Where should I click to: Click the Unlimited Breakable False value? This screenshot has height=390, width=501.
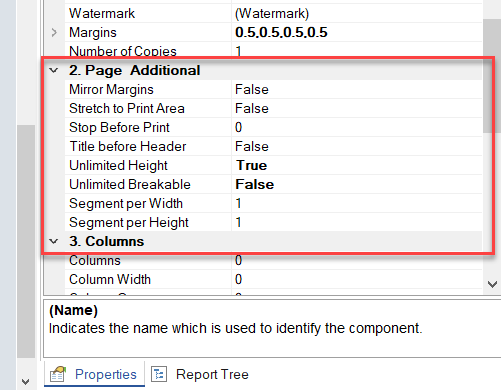[357, 184]
